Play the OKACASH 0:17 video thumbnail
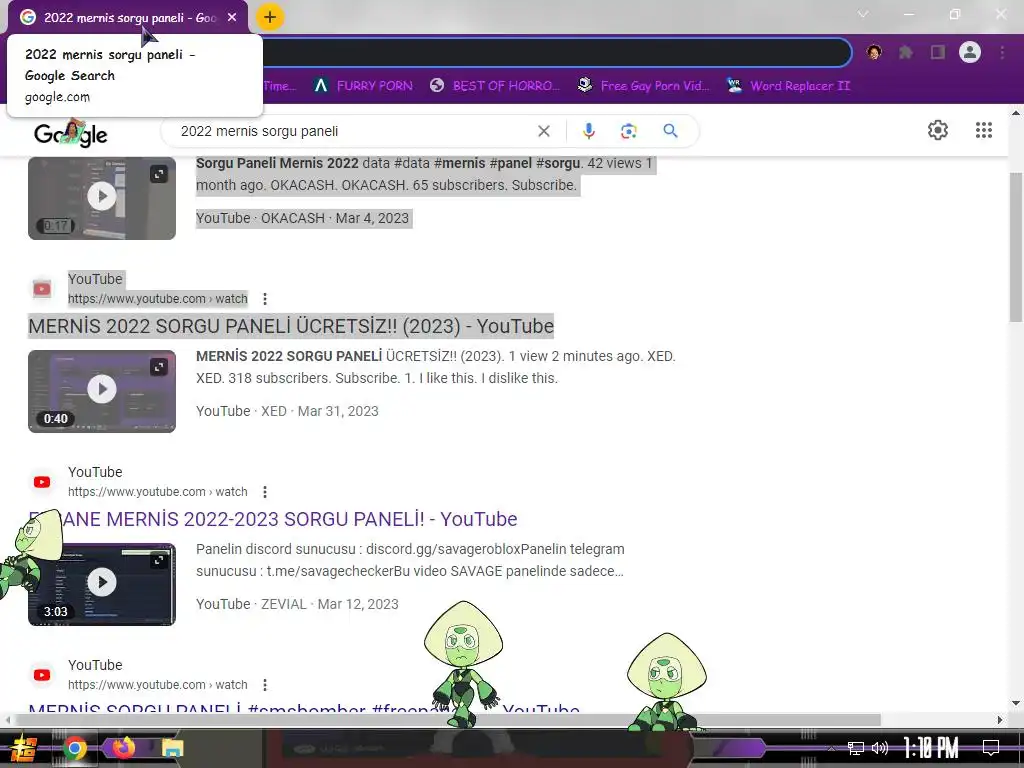 click(x=102, y=198)
